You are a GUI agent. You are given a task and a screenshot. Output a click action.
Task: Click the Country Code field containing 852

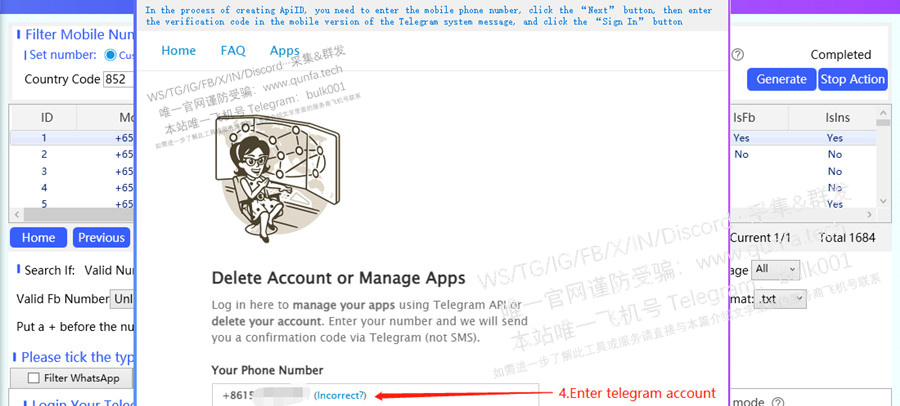(119, 79)
